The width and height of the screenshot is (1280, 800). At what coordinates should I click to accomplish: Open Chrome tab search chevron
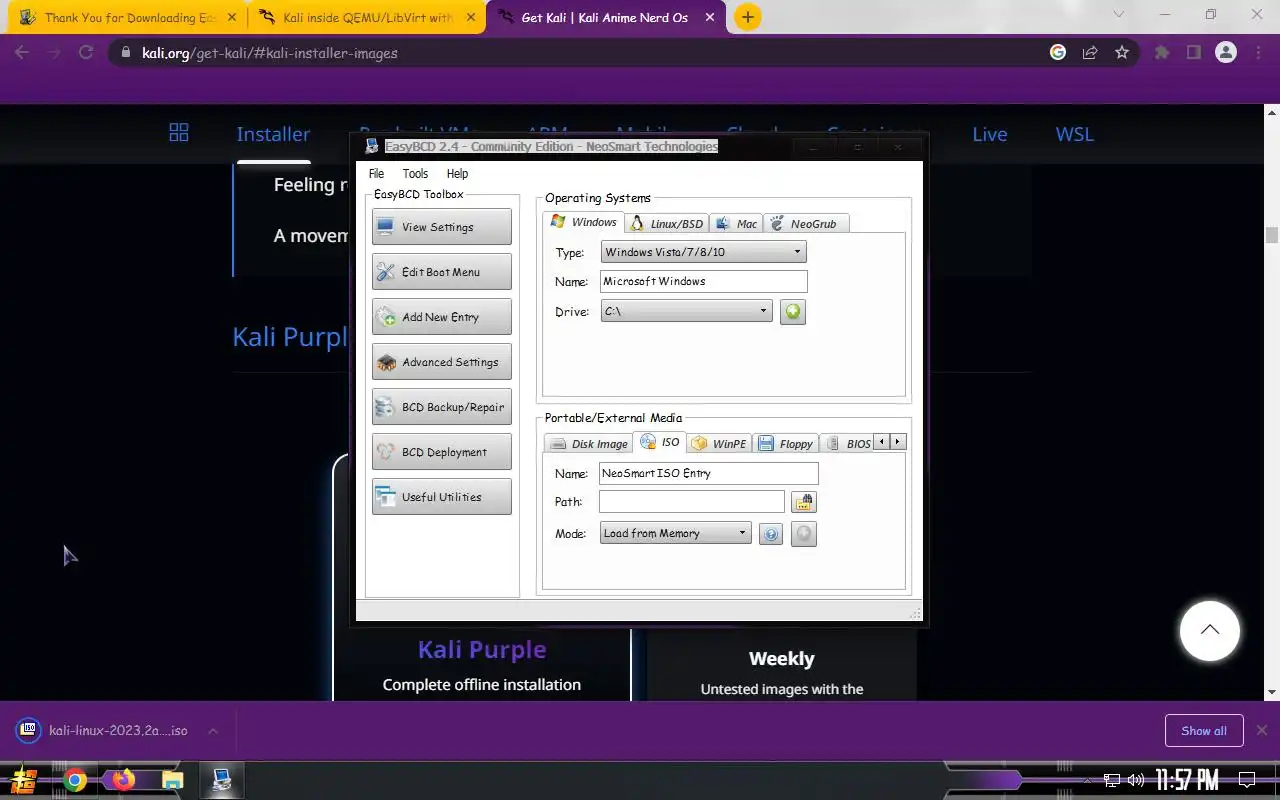pos(1118,14)
